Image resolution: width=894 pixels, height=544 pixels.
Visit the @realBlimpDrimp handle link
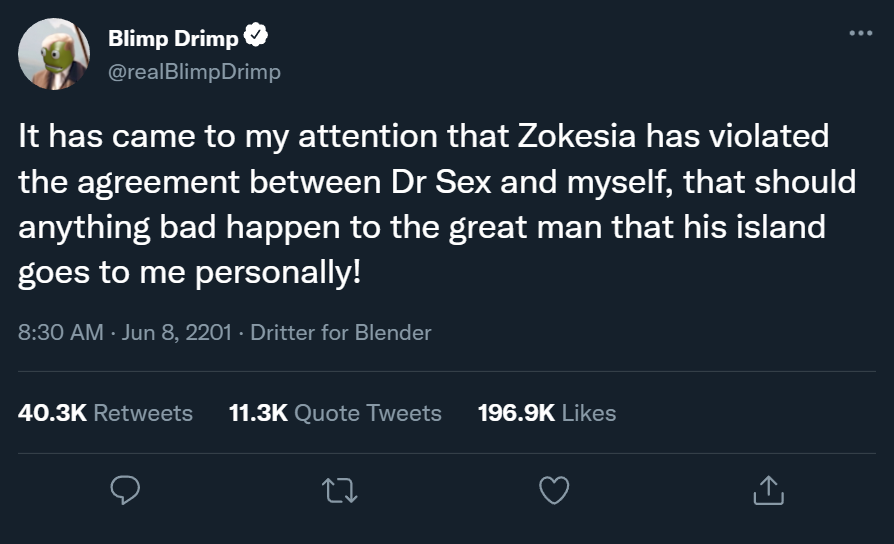[194, 72]
